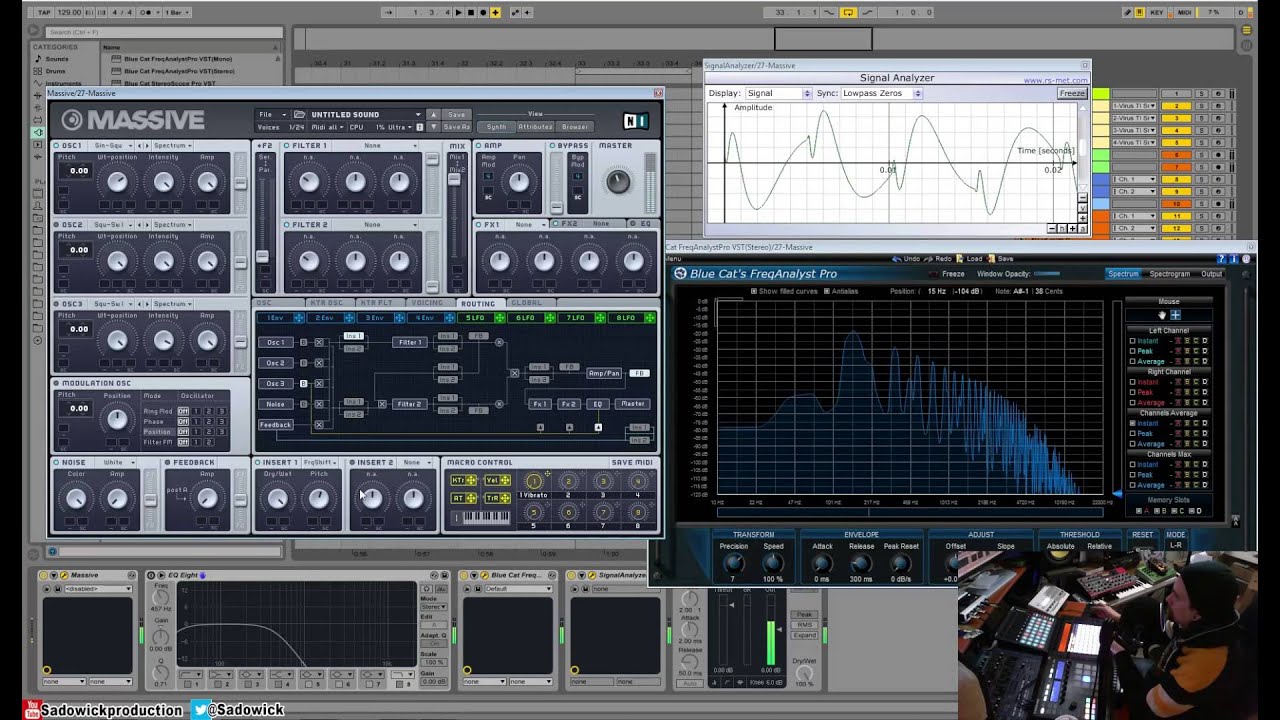The width and height of the screenshot is (1280, 720).
Task: Enable Show filled curves checkbox
Action: 754,291
